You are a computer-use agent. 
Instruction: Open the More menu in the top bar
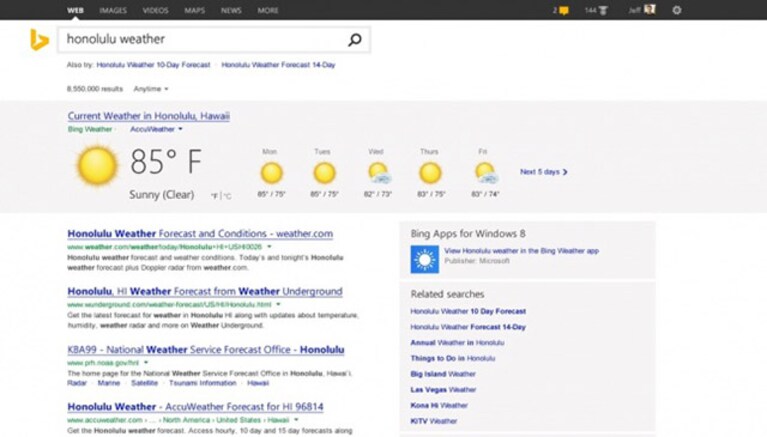(x=268, y=10)
